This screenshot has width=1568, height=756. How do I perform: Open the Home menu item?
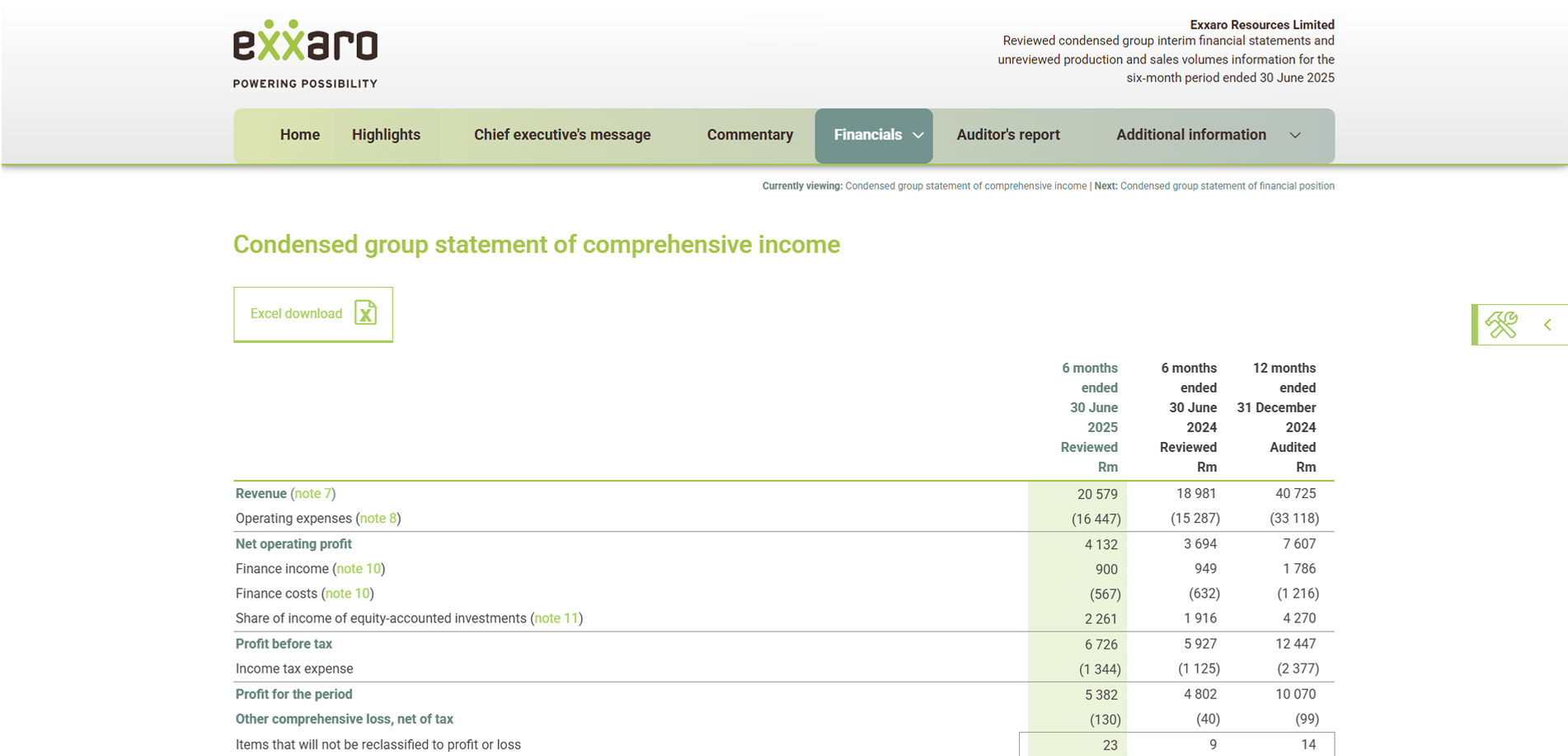pos(300,134)
